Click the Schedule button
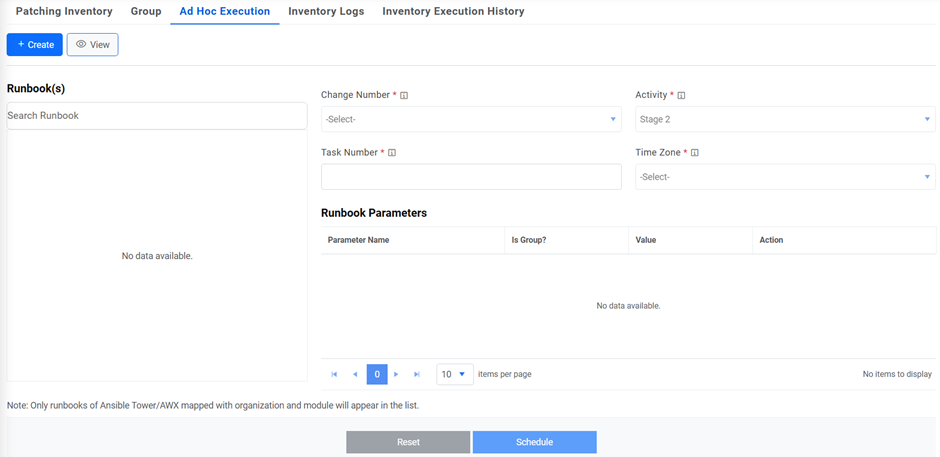The width and height of the screenshot is (940, 457). [534, 442]
